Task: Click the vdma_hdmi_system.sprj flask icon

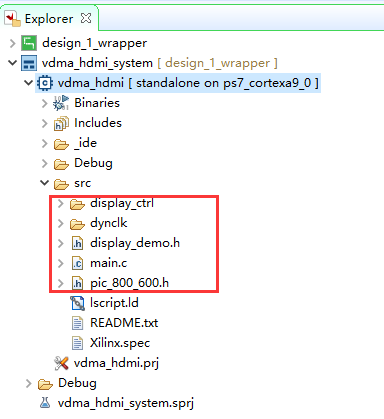Action: [45, 403]
